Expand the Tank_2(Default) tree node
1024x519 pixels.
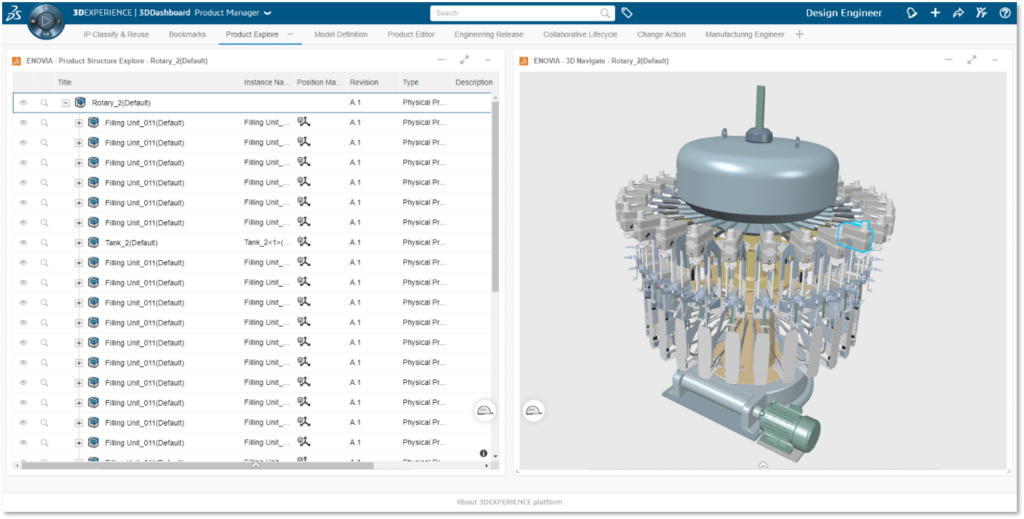(79, 243)
